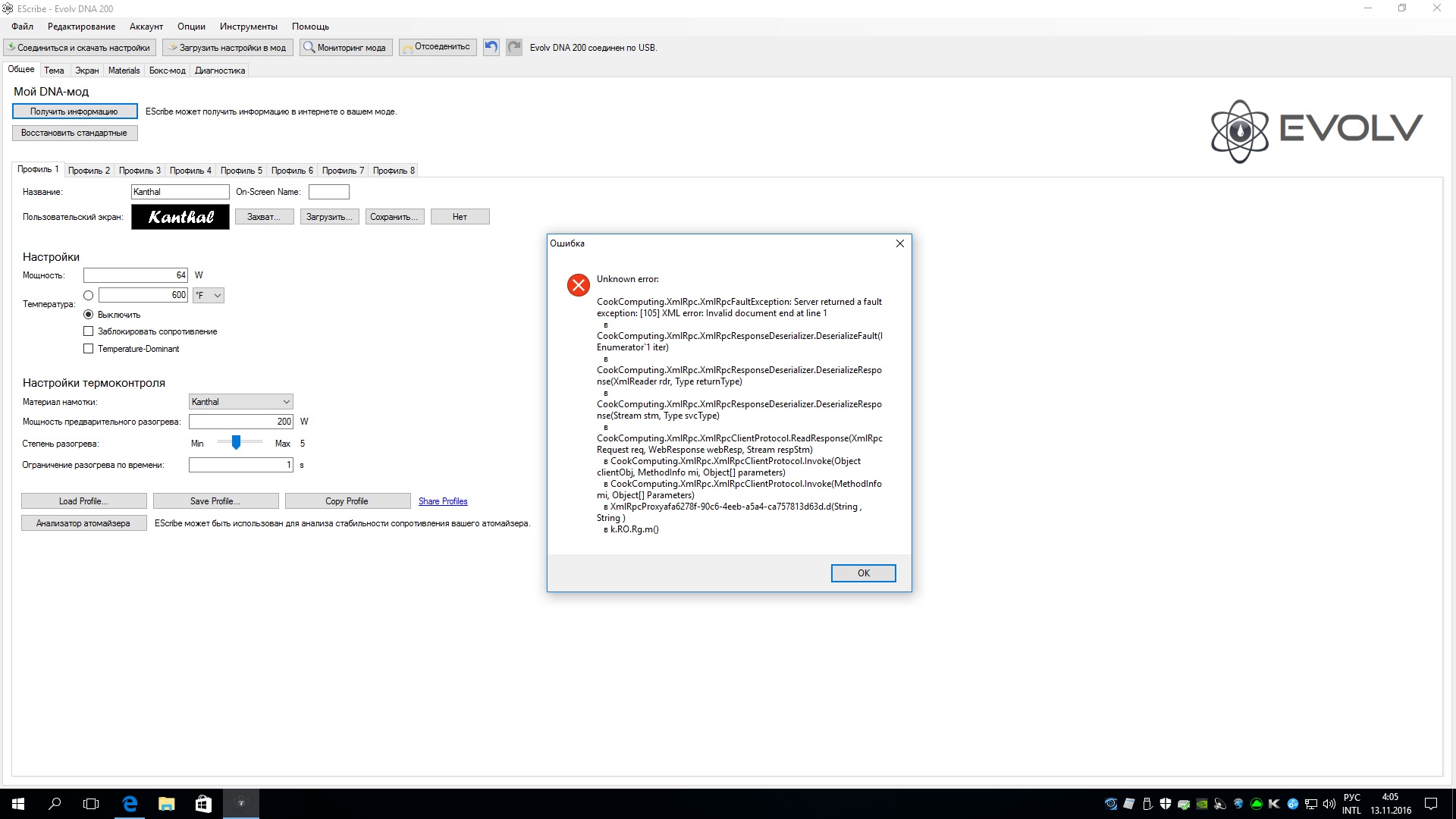Open Microsoft Edge from the taskbar
Image resolution: width=1456 pixels, height=819 pixels.
click(130, 804)
